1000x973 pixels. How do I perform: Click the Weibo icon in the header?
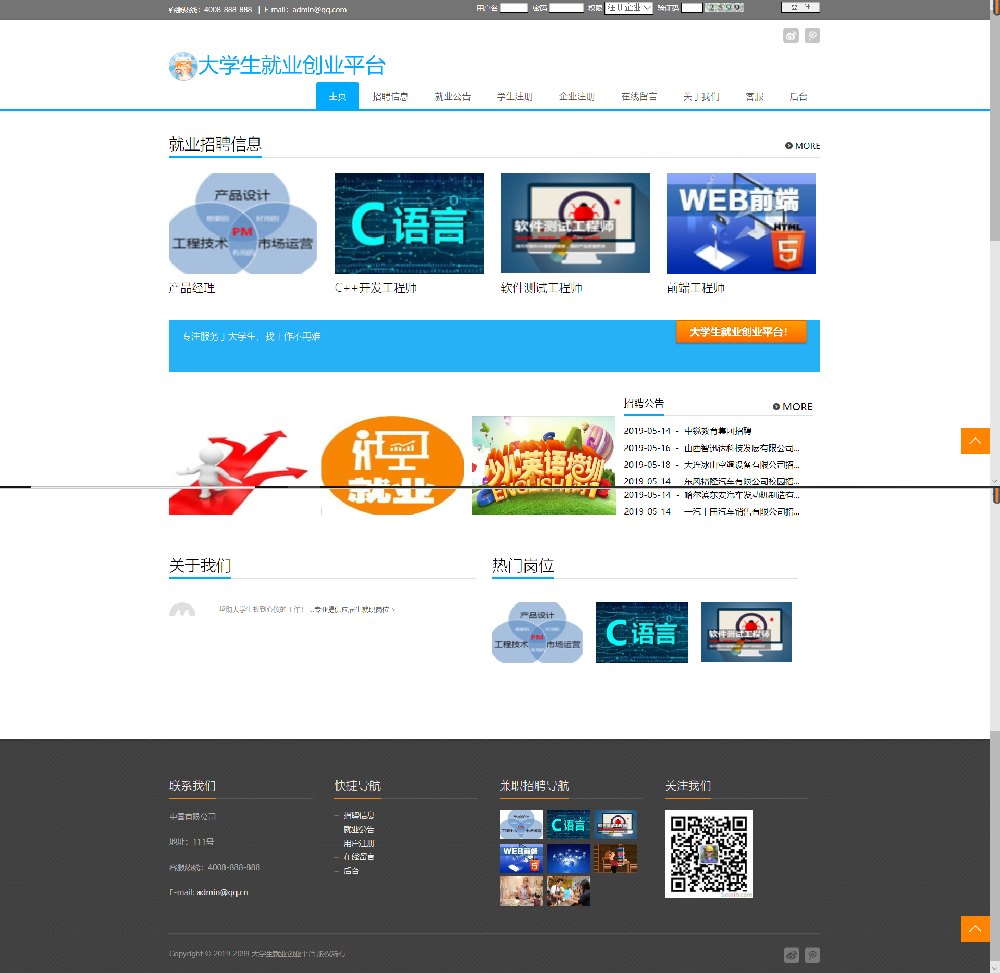pos(791,36)
